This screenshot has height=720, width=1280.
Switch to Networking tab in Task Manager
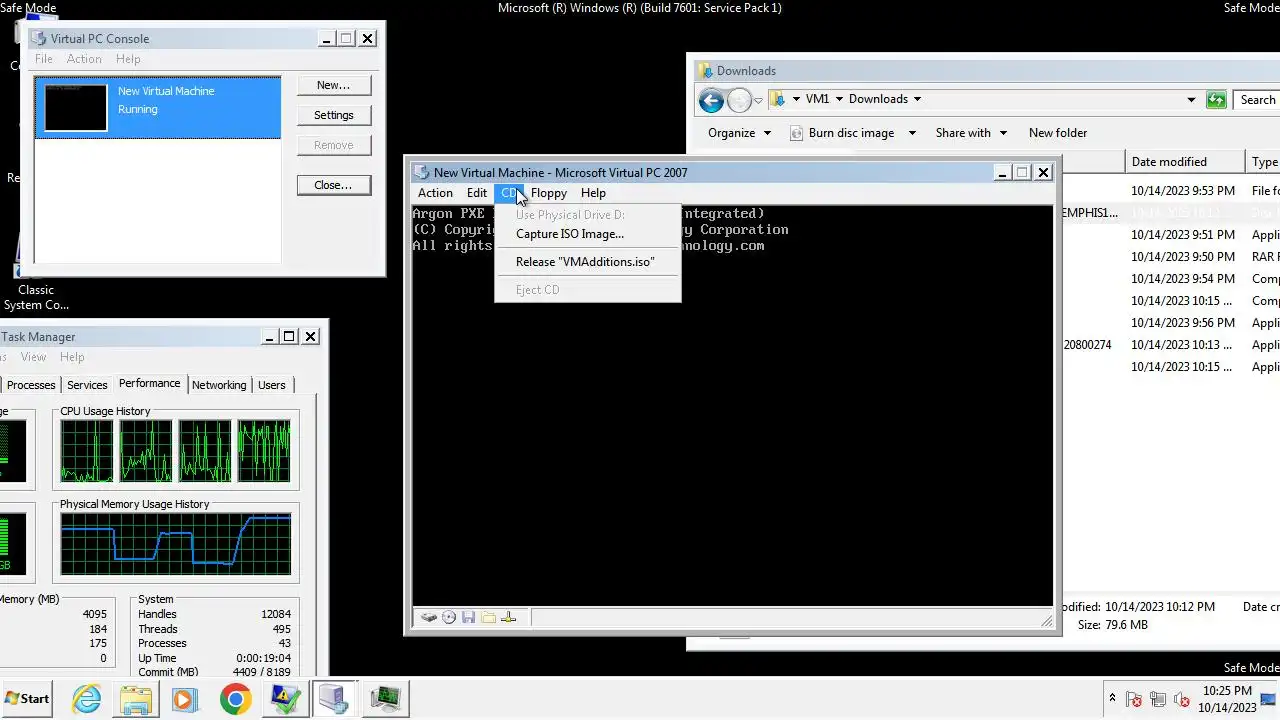point(219,385)
